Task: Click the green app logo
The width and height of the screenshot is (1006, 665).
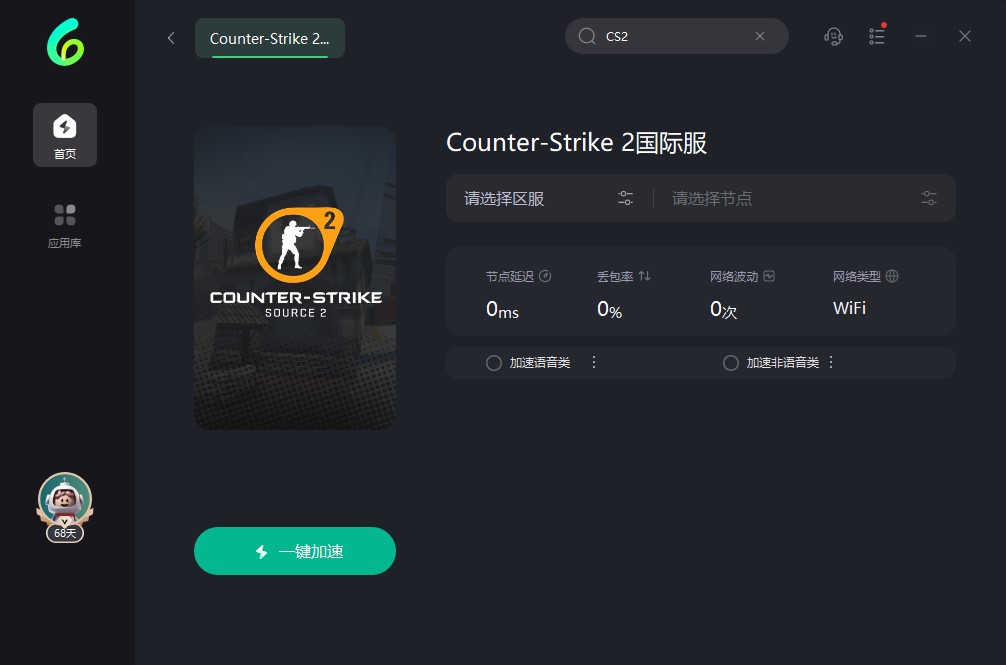Action: click(x=65, y=42)
